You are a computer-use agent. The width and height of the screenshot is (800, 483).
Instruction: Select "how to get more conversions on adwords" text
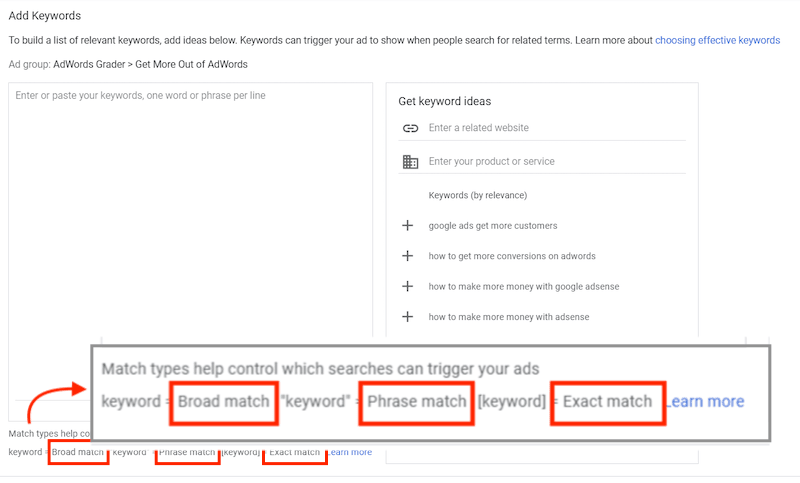[x=512, y=256]
